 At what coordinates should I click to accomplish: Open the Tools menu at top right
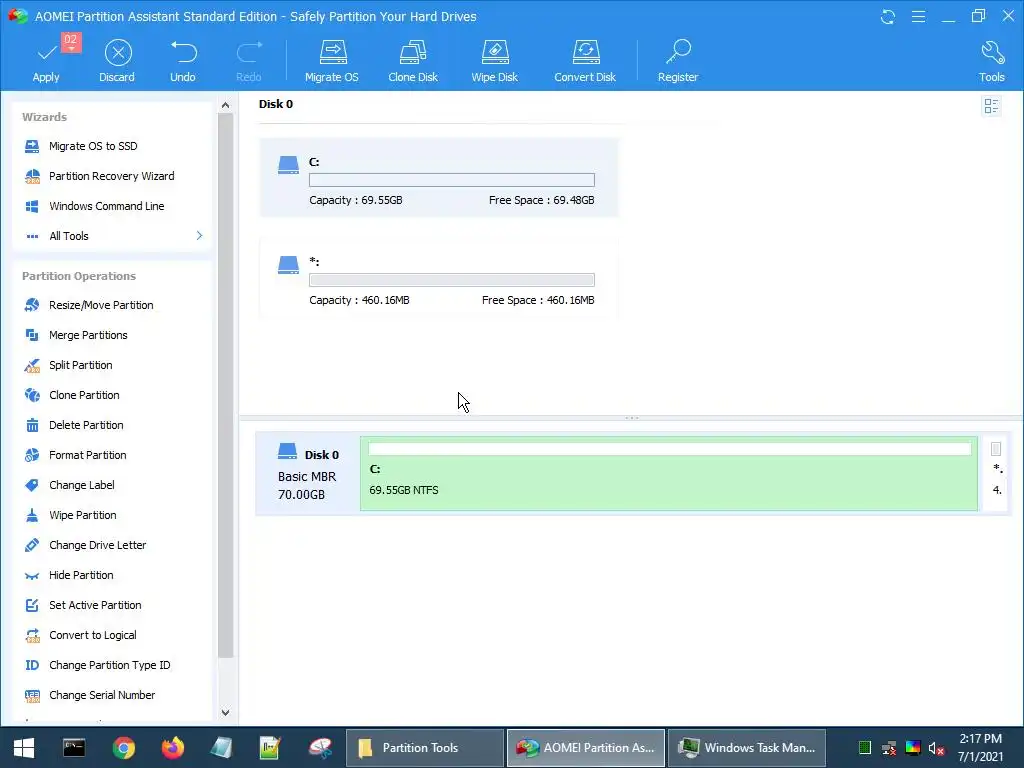coord(991,61)
